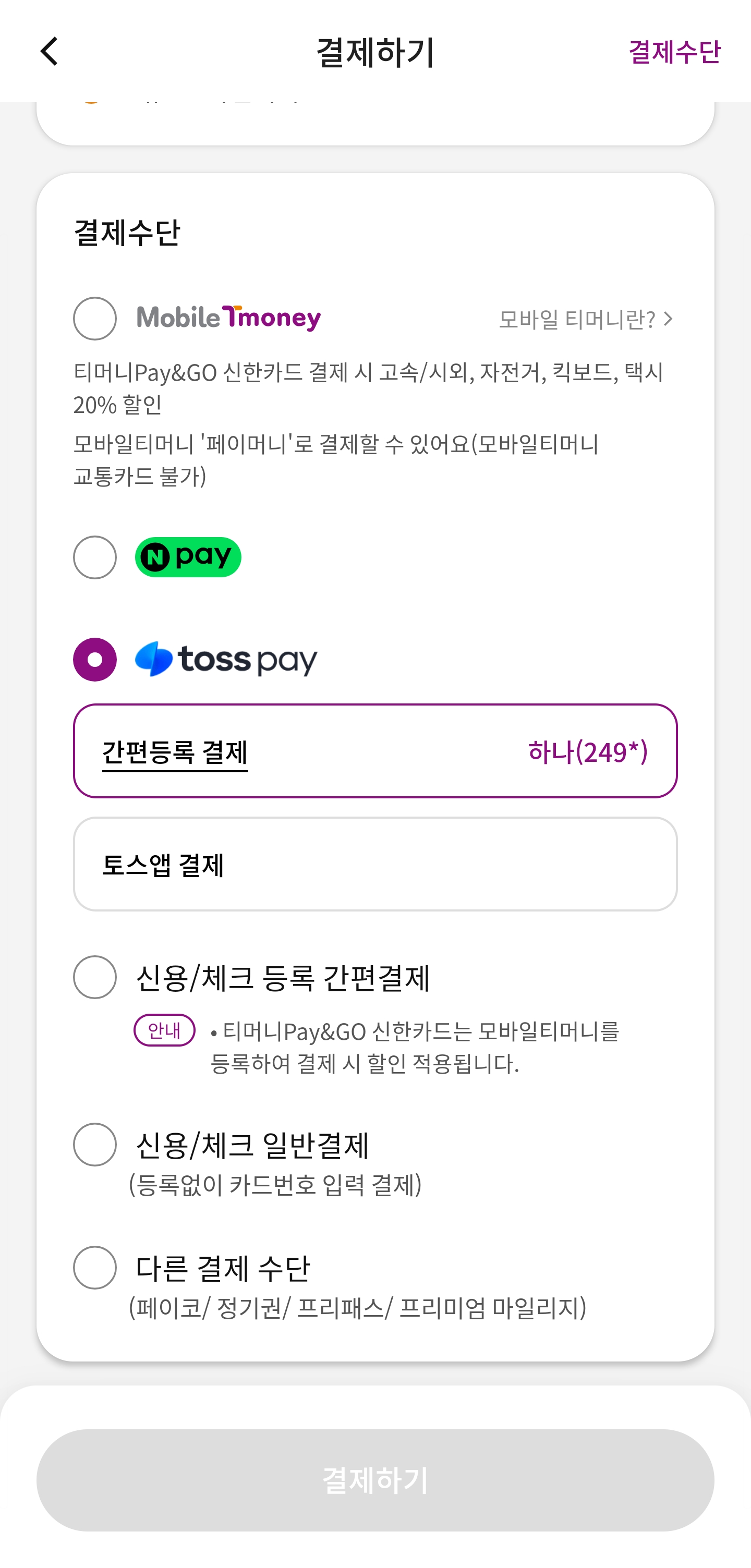Choose 신용/체크 등록 간편결제 radio option
751x1568 pixels.
click(x=95, y=977)
